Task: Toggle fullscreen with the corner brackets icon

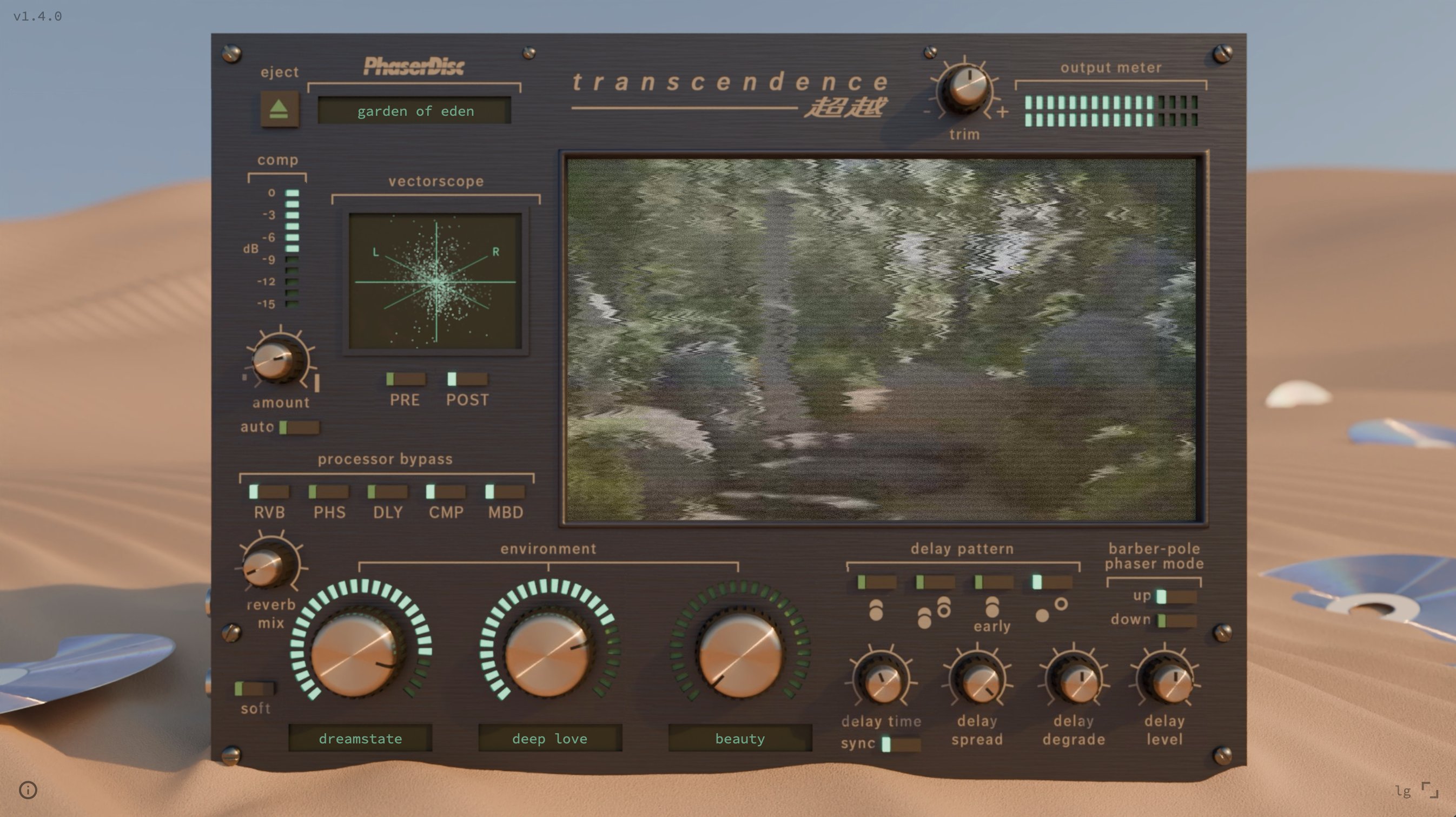Action: 1429,790
